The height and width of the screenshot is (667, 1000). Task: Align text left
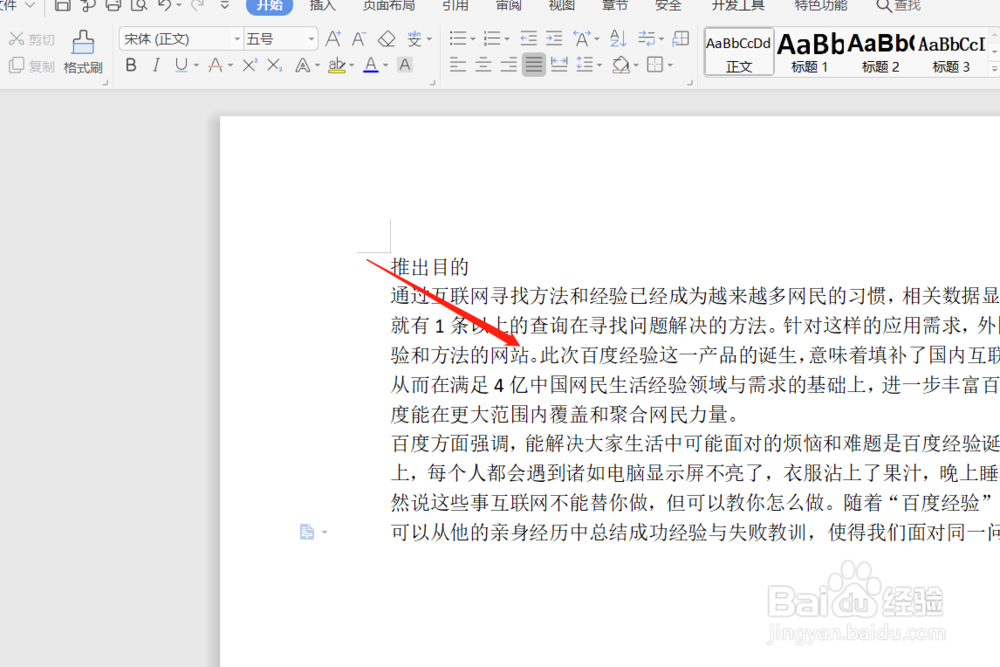coord(458,65)
